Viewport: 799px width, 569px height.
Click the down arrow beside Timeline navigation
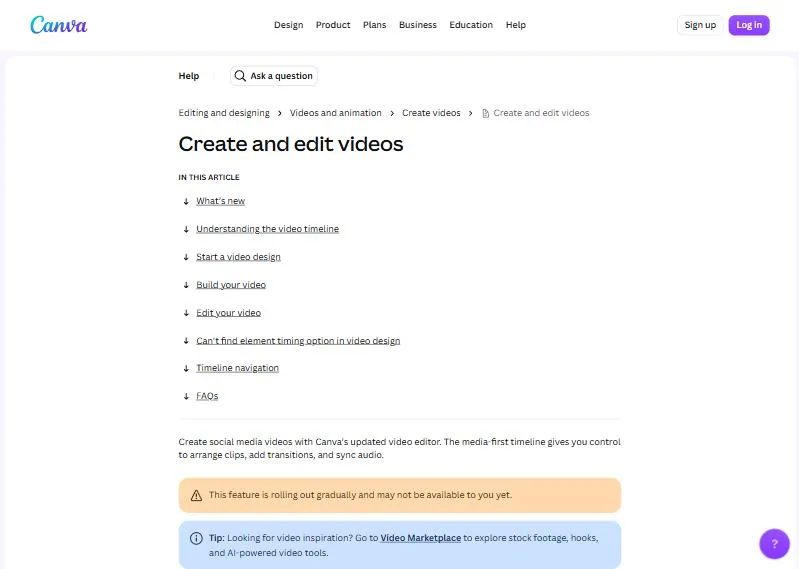click(186, 368)
